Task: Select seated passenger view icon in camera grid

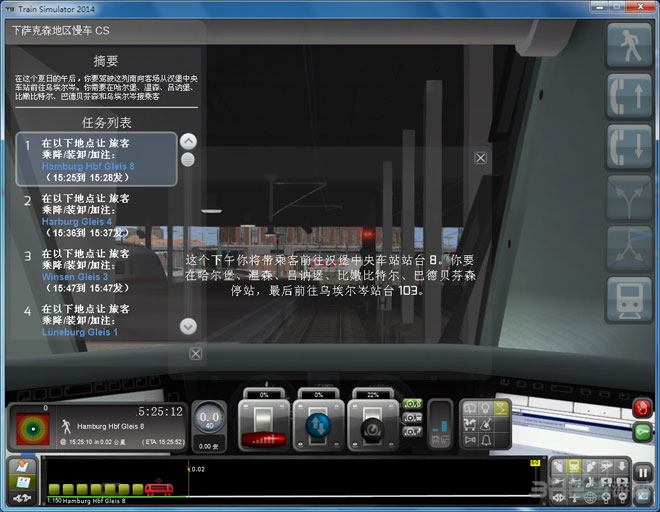Action: point(590,482)
